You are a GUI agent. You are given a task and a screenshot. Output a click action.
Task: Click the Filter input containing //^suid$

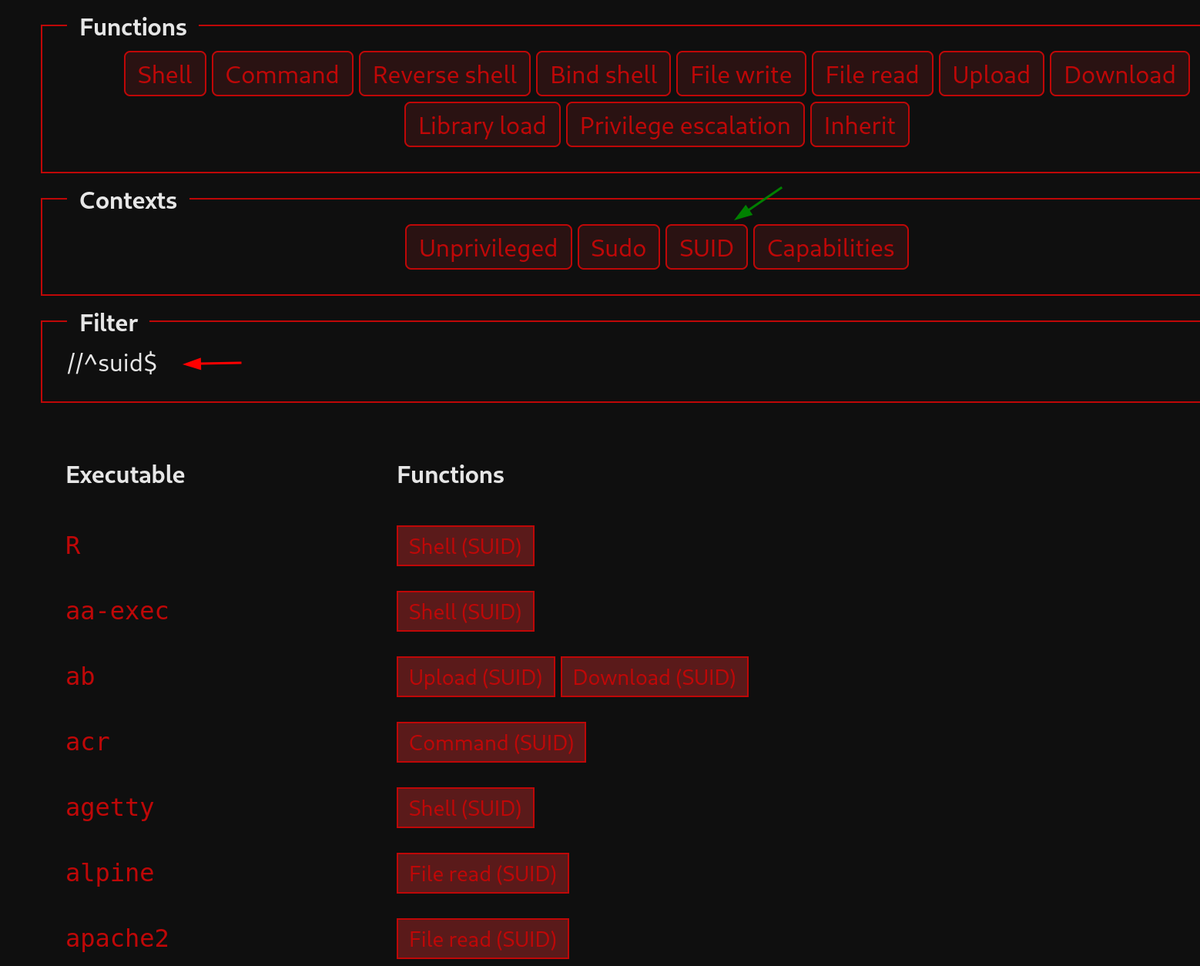click(x=620, y=363)
